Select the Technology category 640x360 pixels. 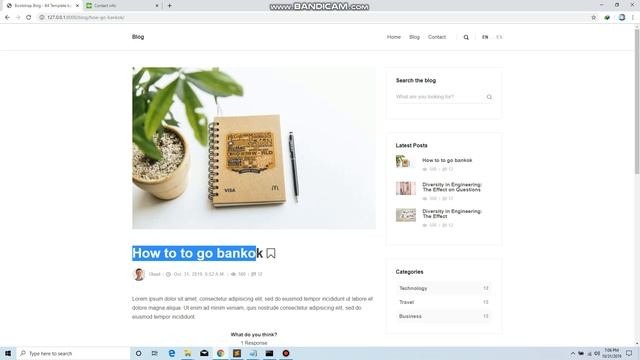443,288
